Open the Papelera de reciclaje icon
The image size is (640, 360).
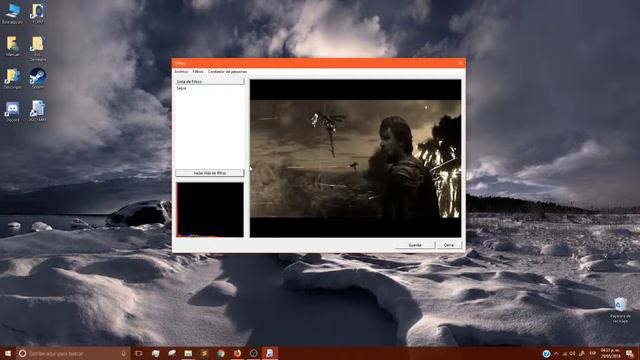(620, 310)
